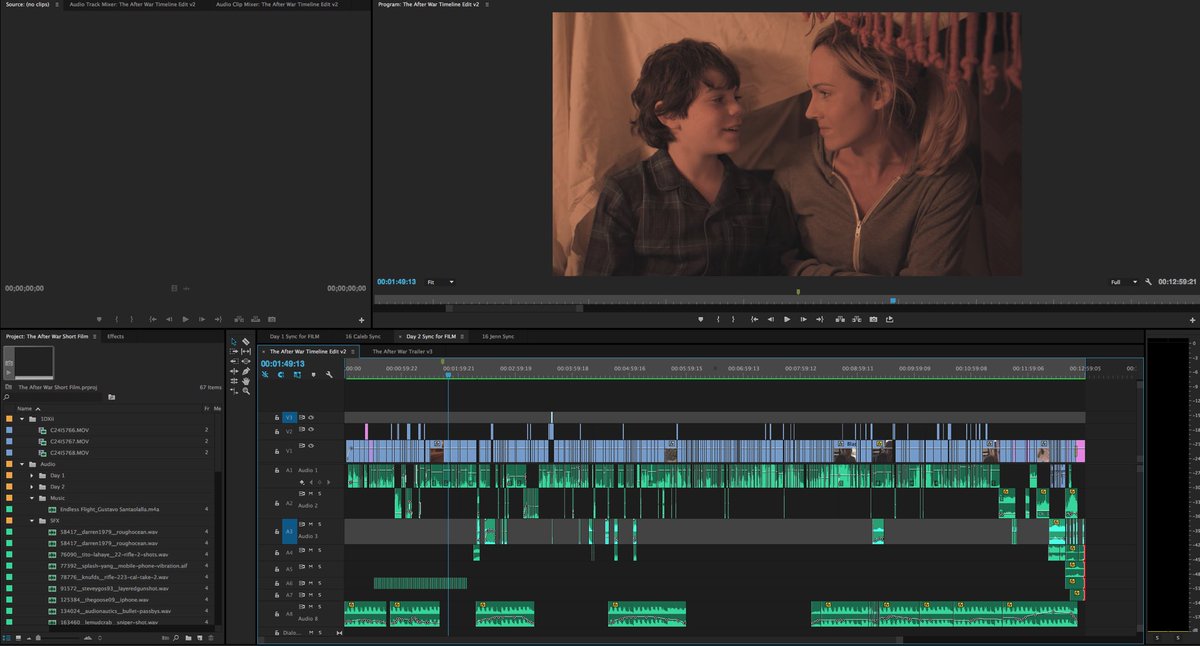The width and height of the screenshot is (1200, 646).
Task: Collapse the Audio bin
Action: [22, 464]
